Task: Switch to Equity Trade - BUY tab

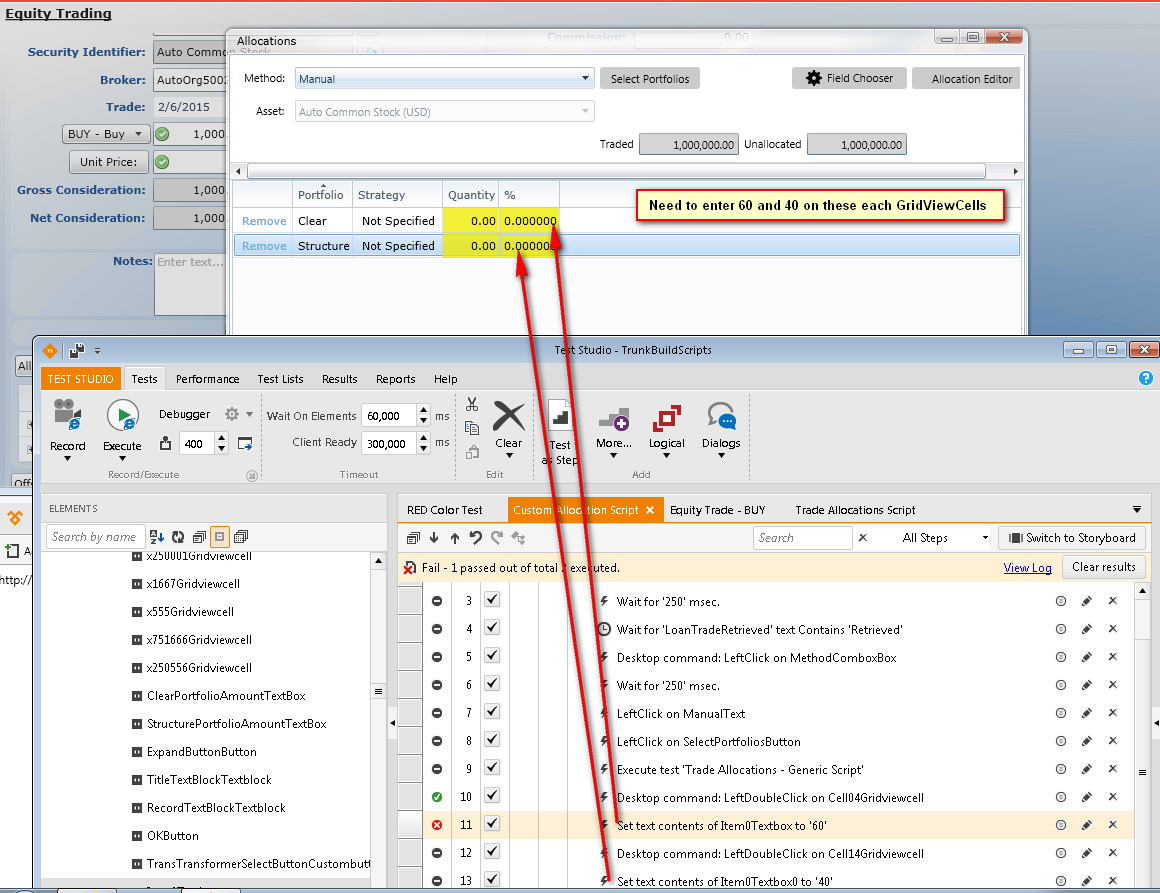Action: (x=718, y=510)
